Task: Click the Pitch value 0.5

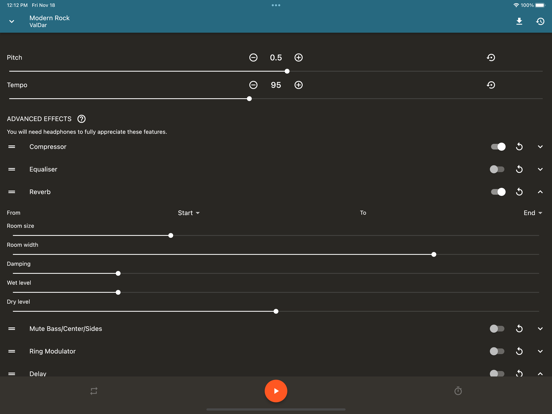Action: click(x=276, y=57)
